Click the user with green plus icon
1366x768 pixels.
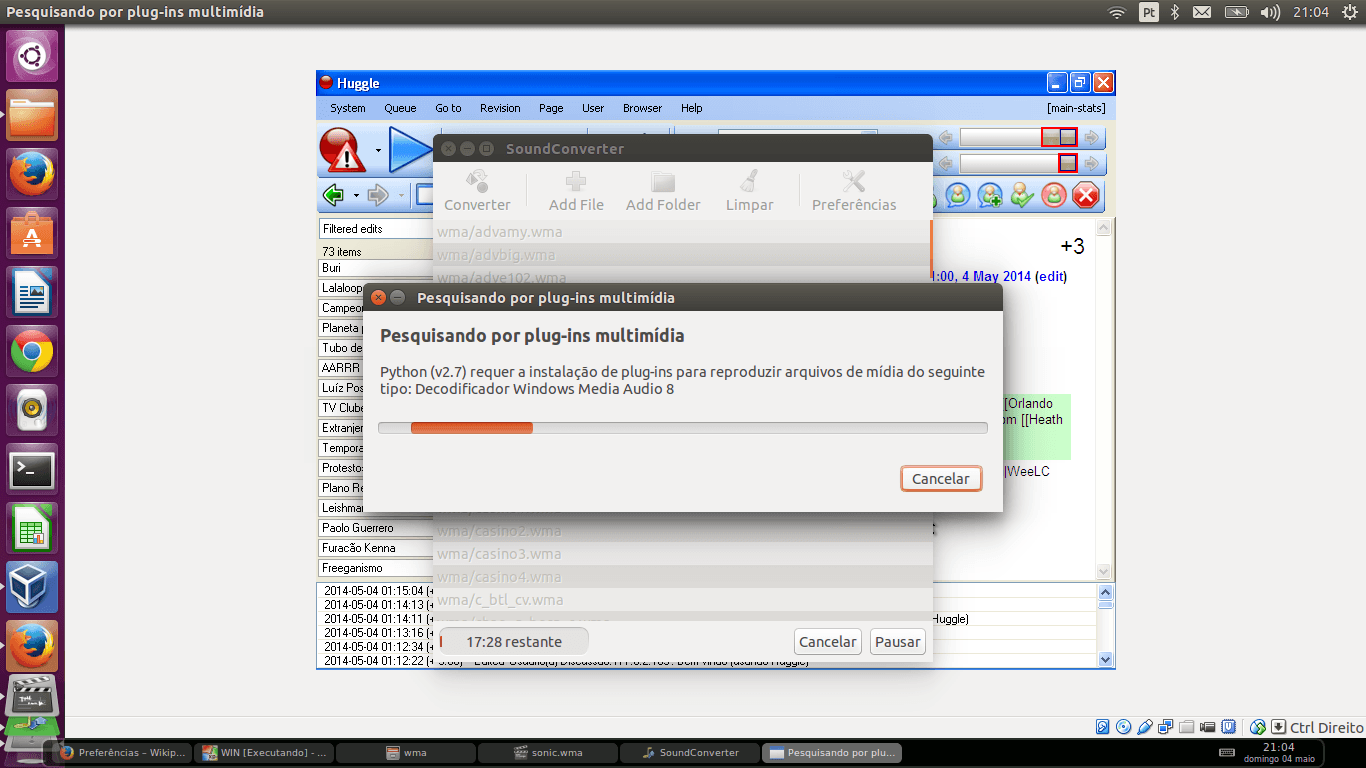click(x=990, y=195)
